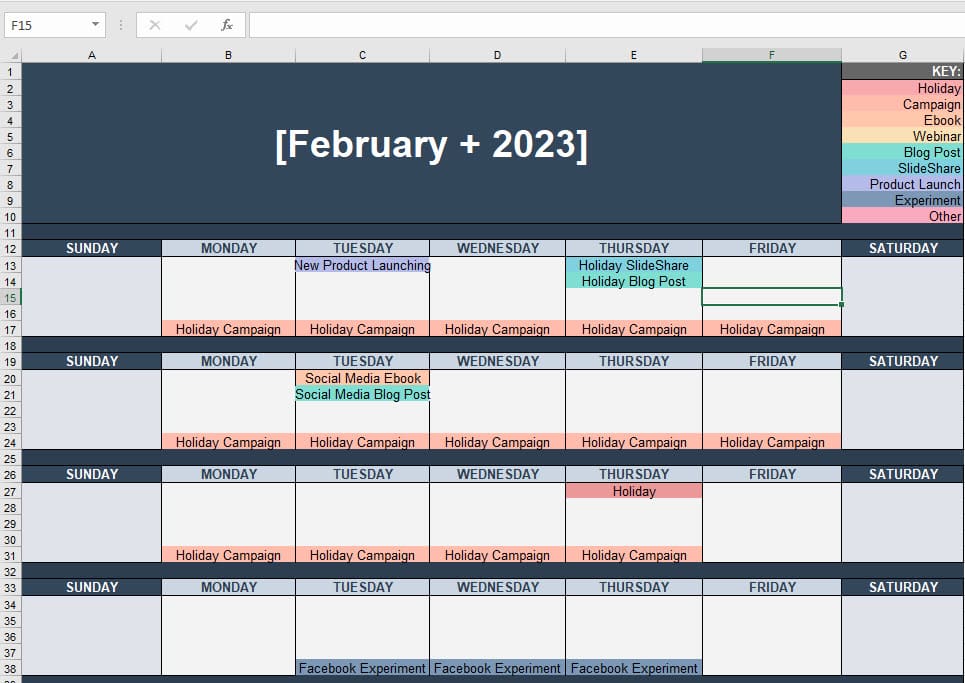Select row 27 header

[10, 491]
